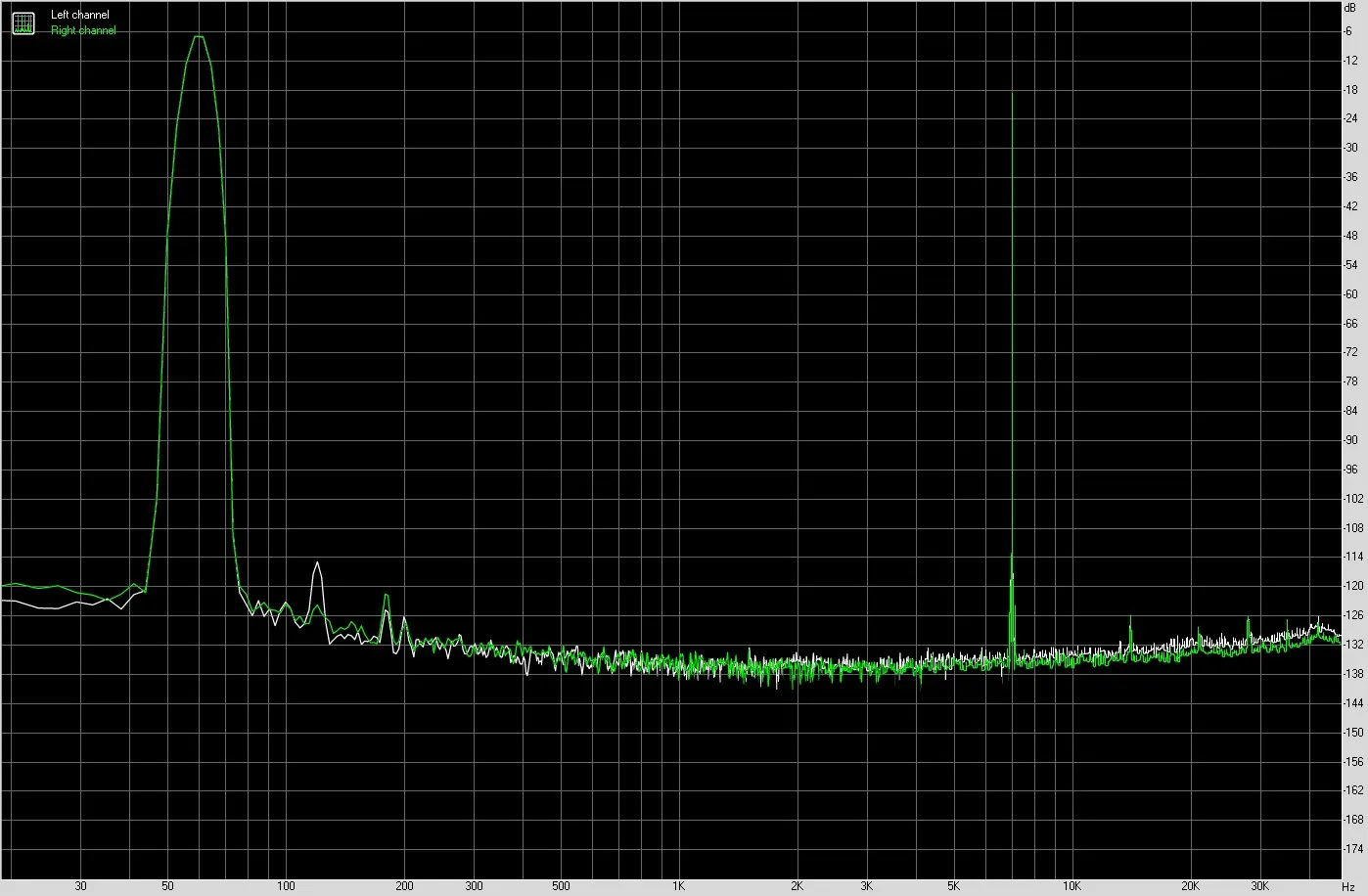This screenshot has width=1368, height=896.
Task: Click the "-90" dB scale label
Action: pos(1350,440)
